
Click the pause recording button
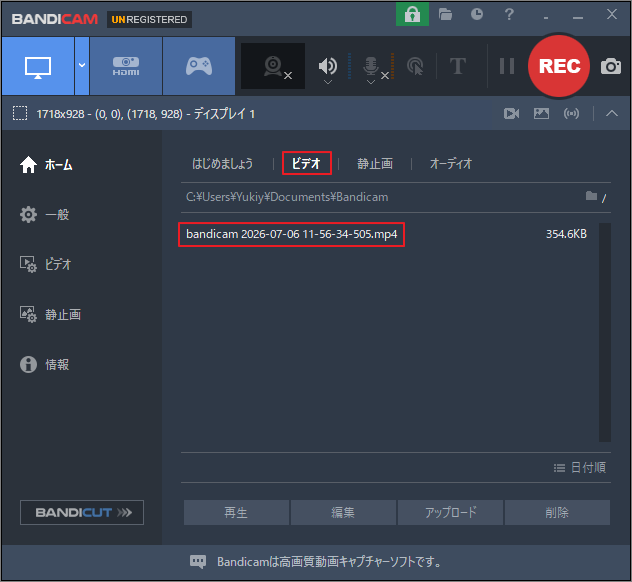[x=507, y=66]
